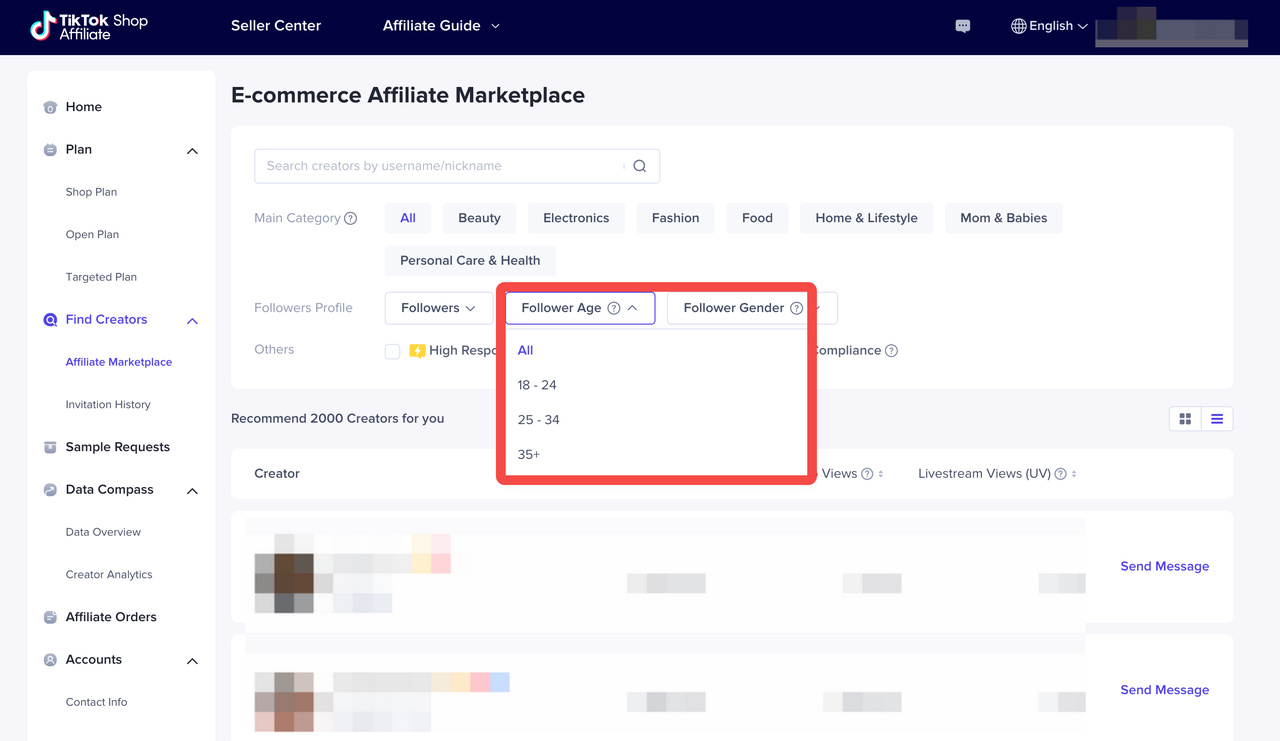
Task: Open the Followers dropdown filter
Action: pos(438,308)
